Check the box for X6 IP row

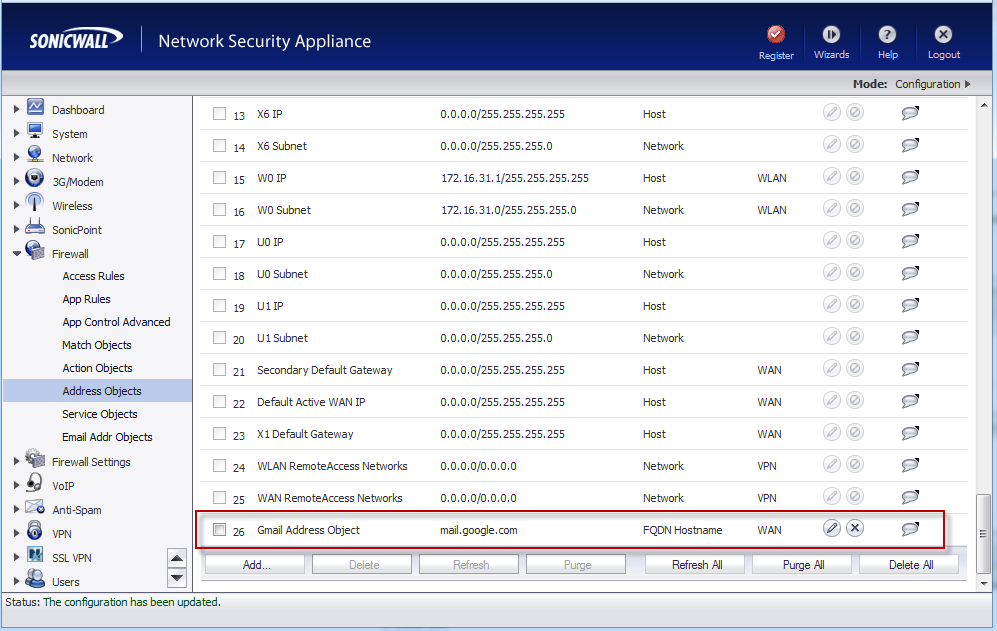219,113
